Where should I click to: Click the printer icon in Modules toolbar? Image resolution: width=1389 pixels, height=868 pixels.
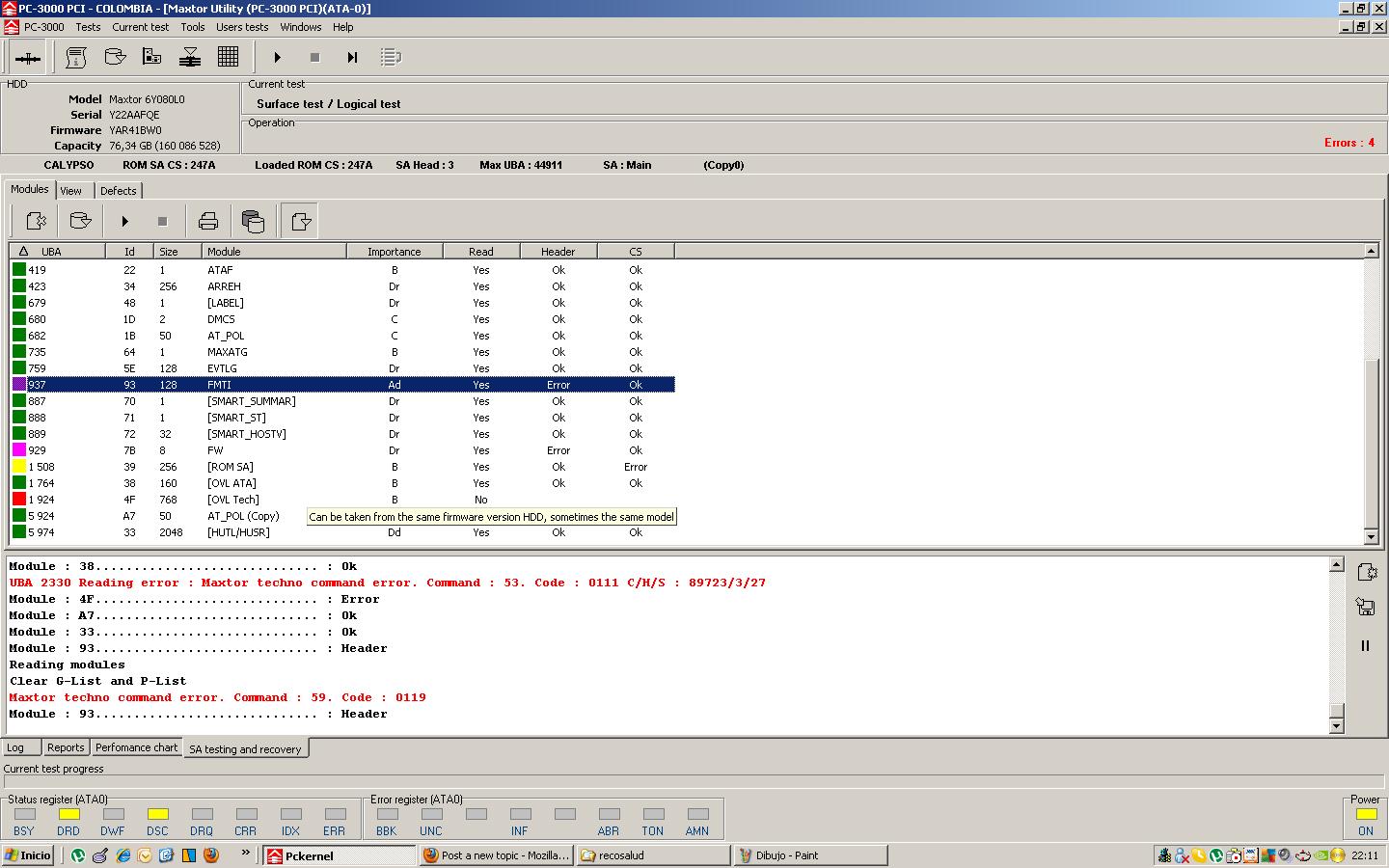(x=207, y=221)
